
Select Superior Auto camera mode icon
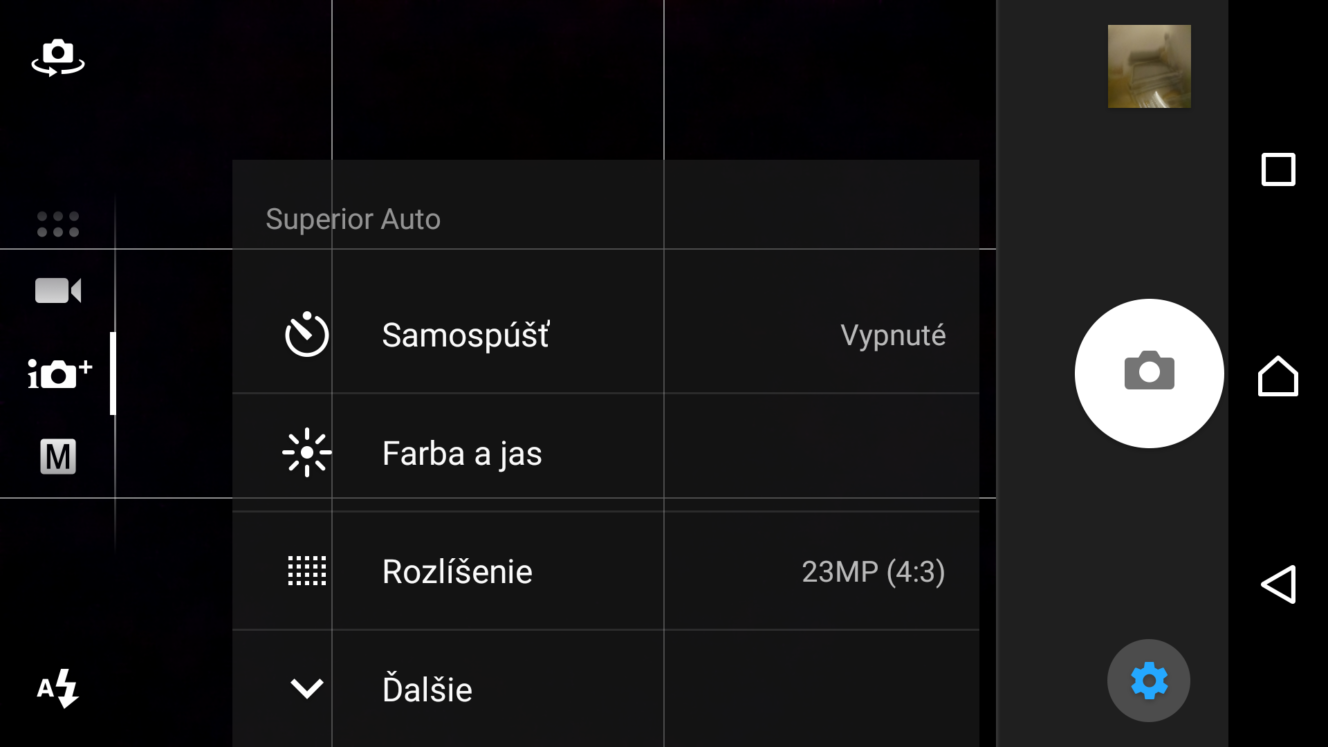pos(59,374)
